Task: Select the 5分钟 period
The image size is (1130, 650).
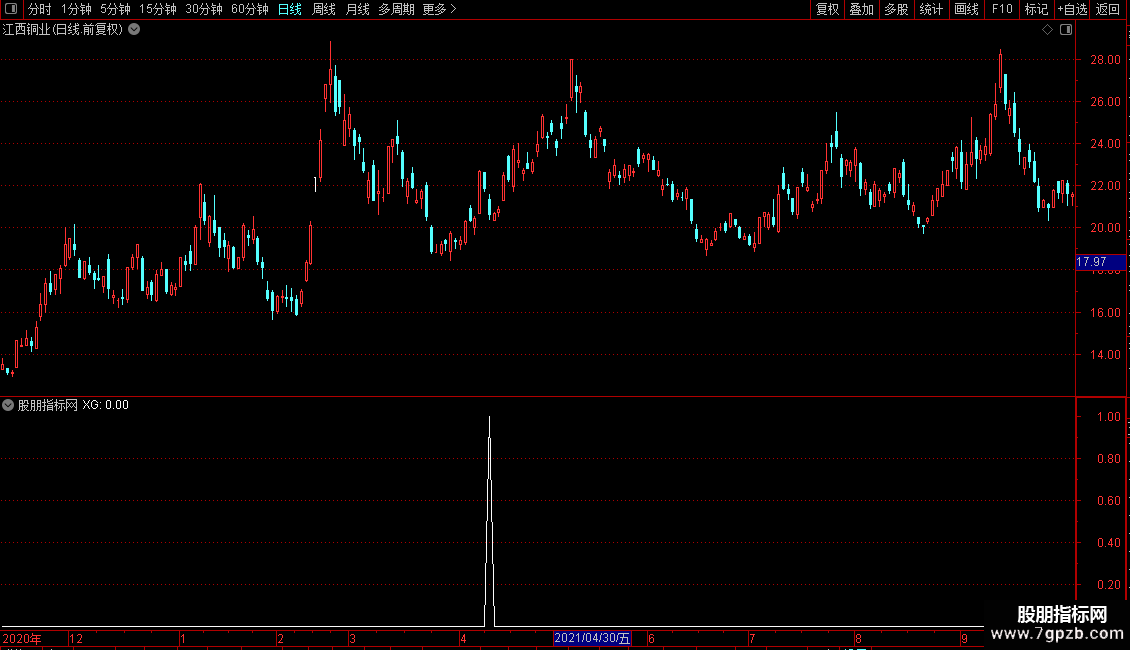Action: pyautogui.click(x=115, y=9)
